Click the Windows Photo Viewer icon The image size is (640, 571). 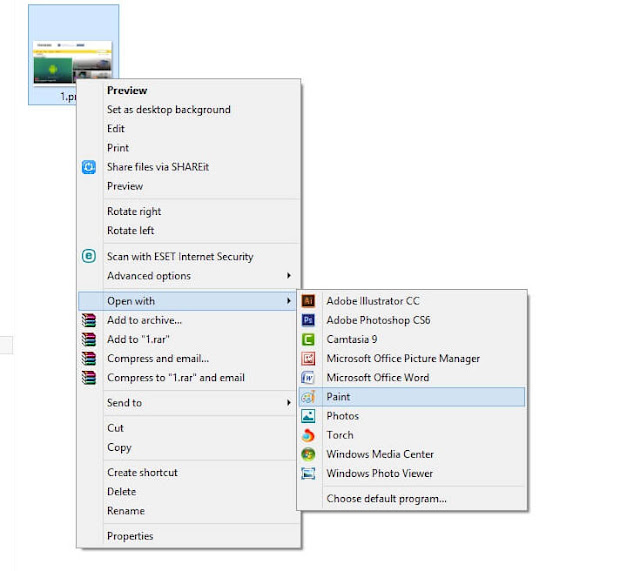pyautogui.click(x=308, y=473)
